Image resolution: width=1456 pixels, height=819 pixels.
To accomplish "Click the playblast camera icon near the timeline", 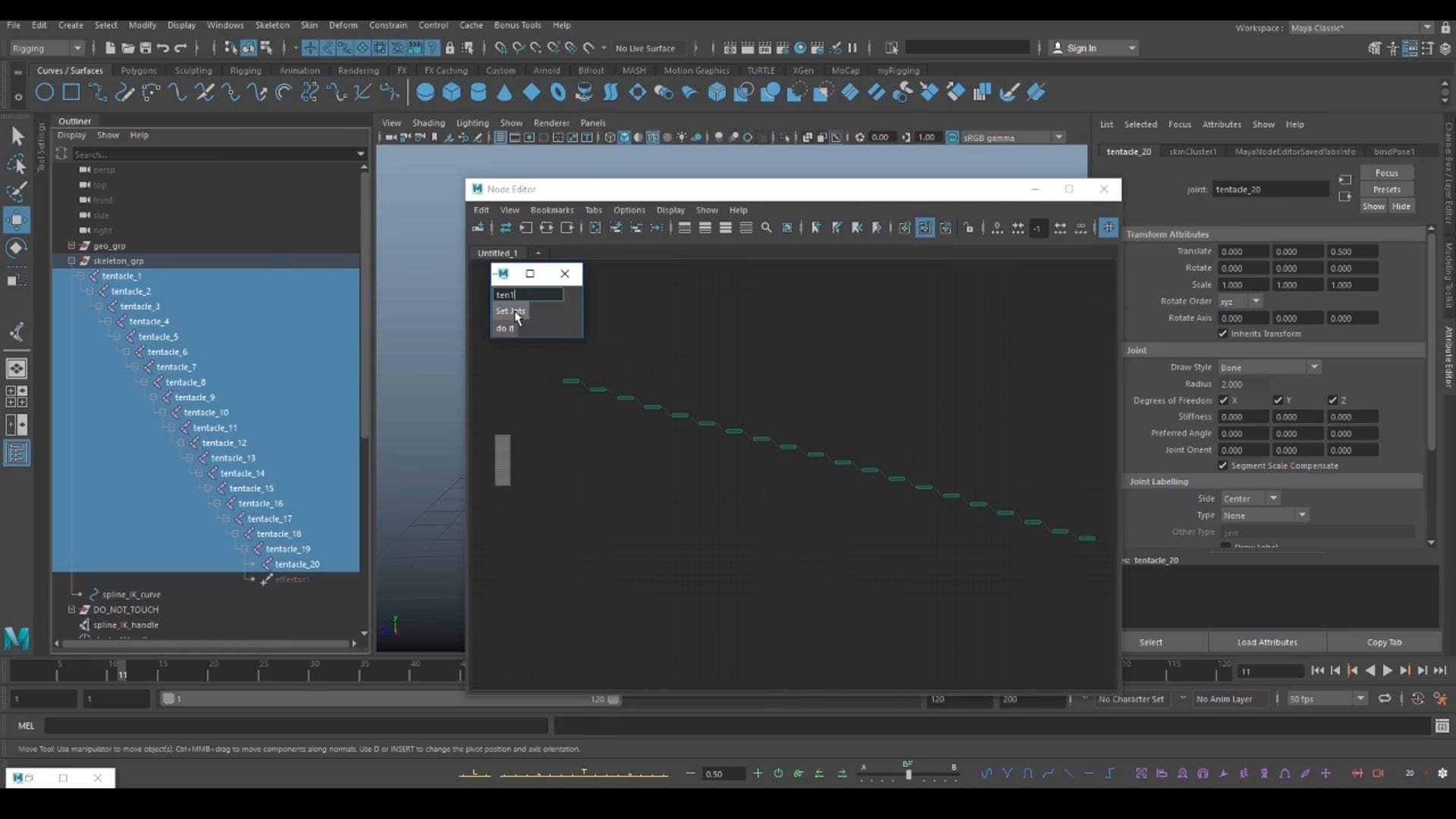I will [1418, 698].
